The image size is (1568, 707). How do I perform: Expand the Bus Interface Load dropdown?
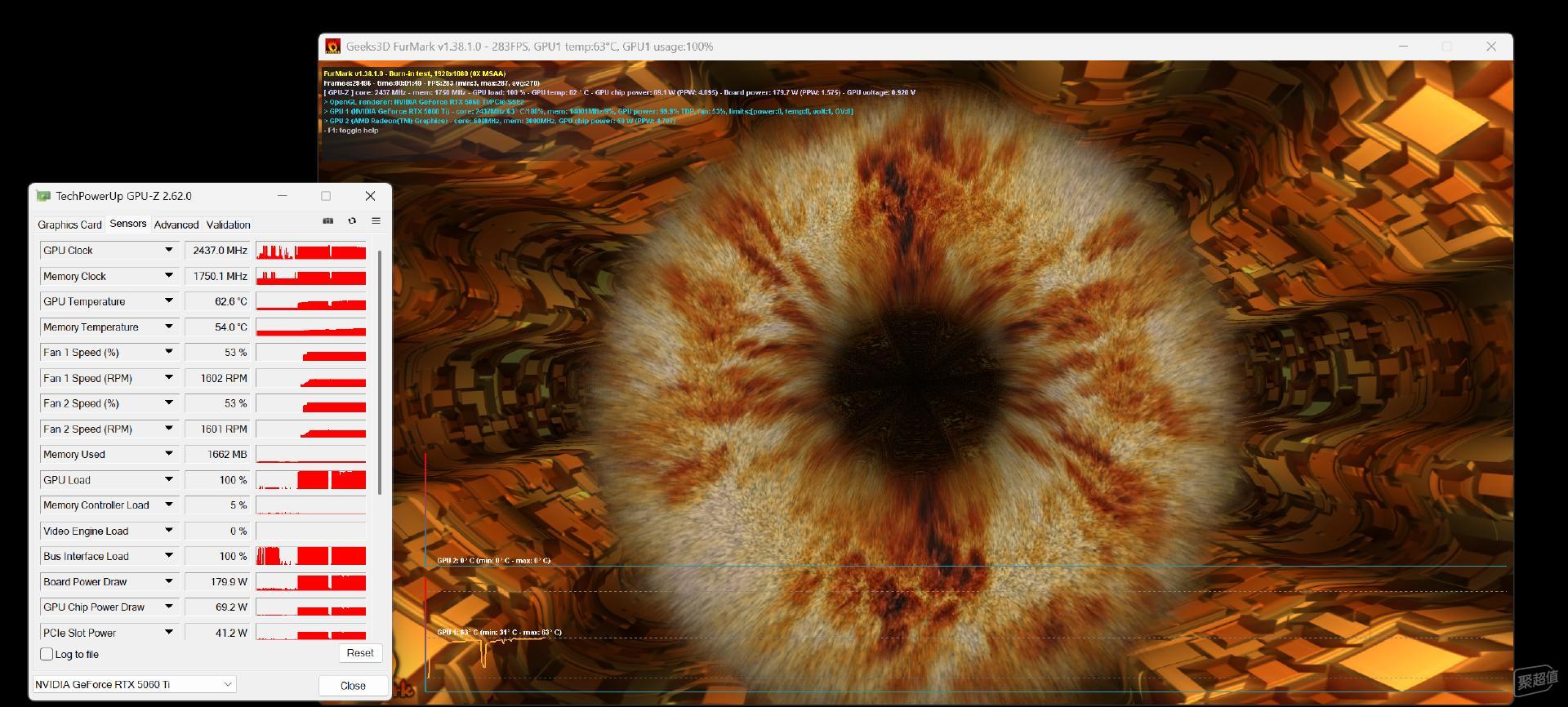[169, 556]
